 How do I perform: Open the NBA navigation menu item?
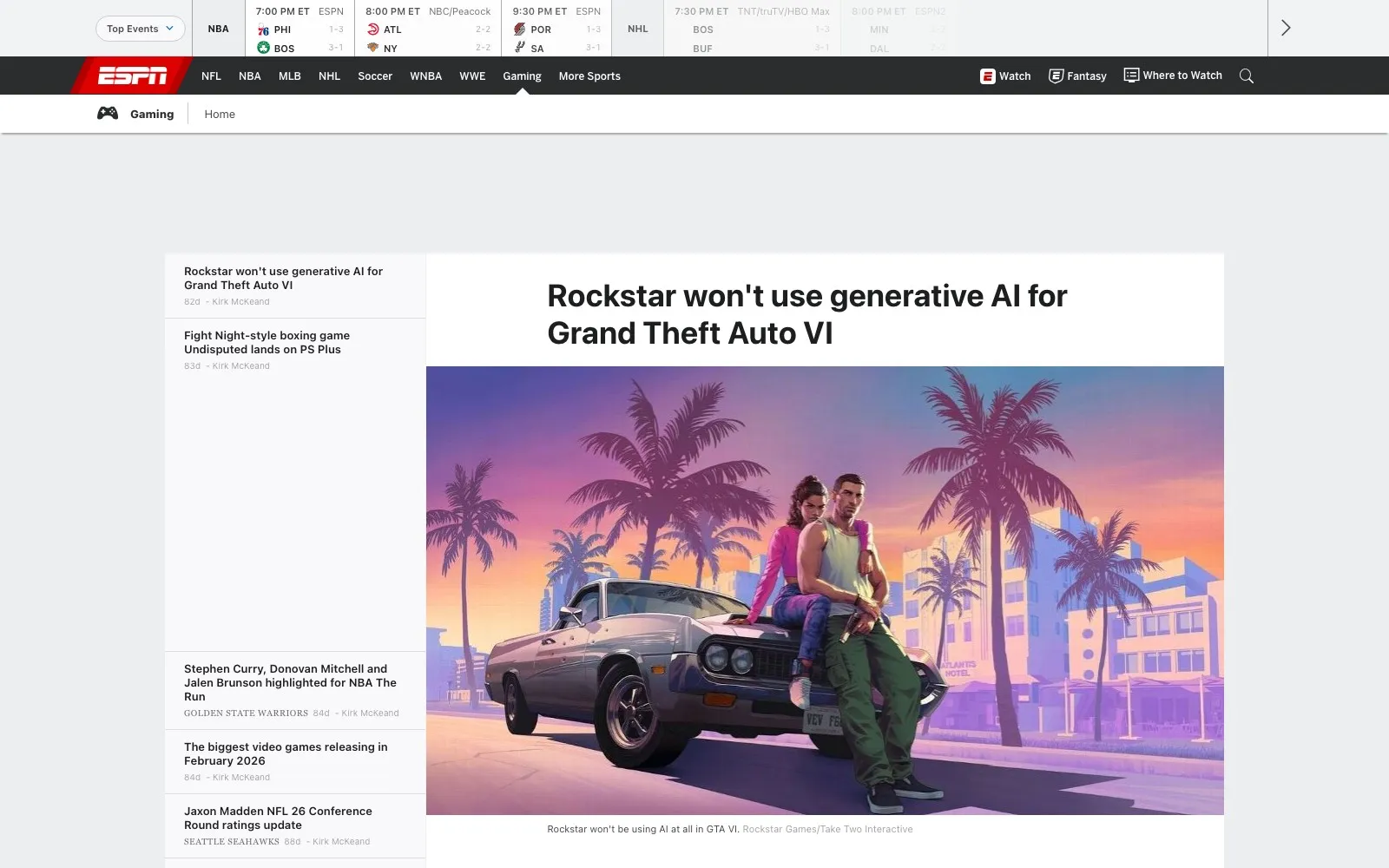click(250, 76)
